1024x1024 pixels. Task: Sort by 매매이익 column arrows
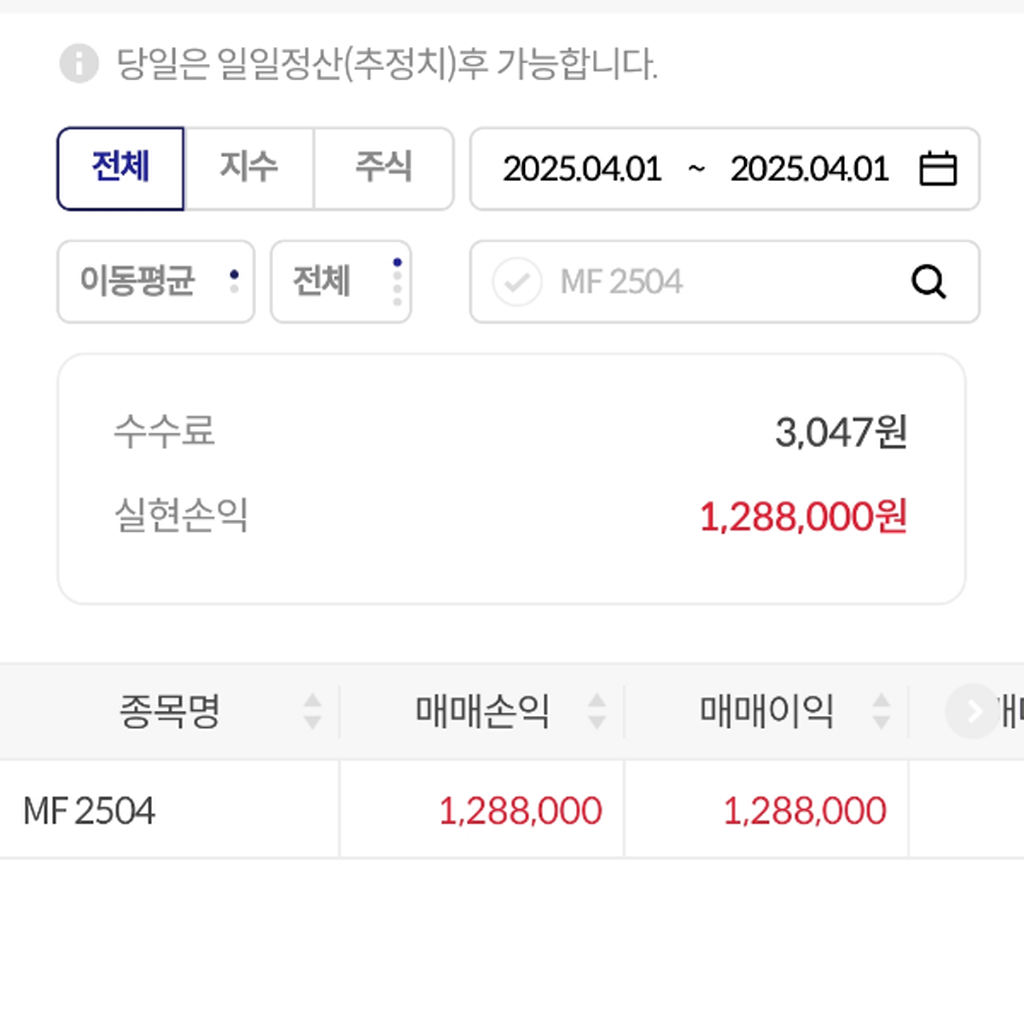pos(881,711)
